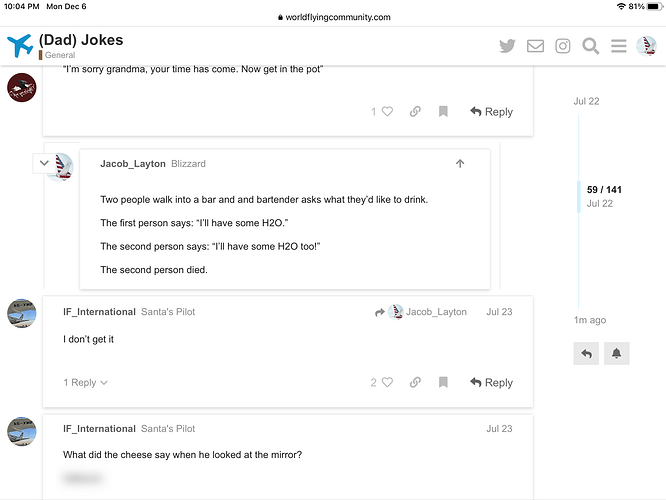Open the notification bell in timeline

pos(616,353)
